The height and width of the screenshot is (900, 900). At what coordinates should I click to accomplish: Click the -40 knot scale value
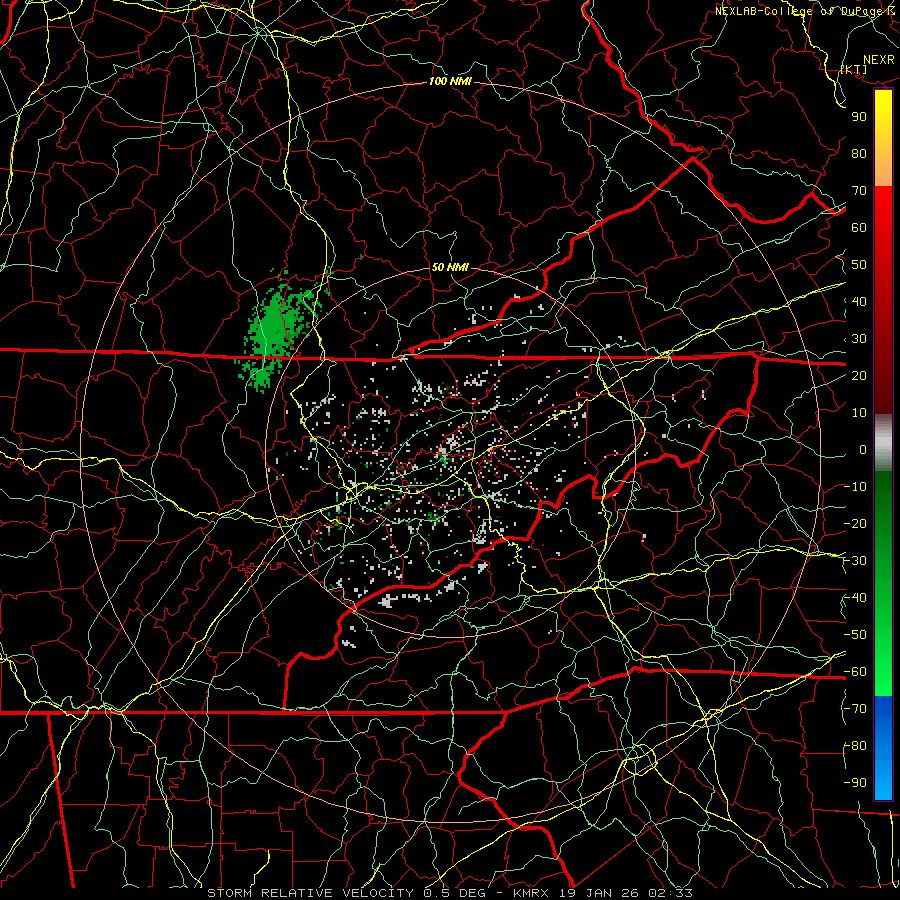point(855,598)
